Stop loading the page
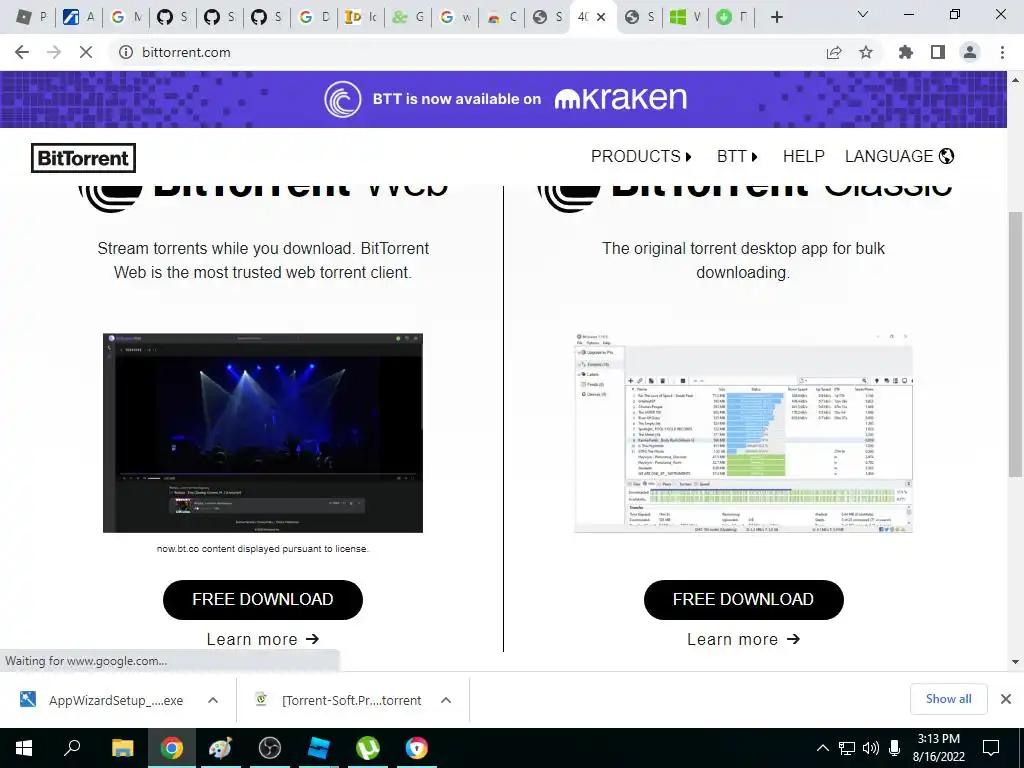The width and height of the screenshot is (1024, 768). [x=86, y=52]
